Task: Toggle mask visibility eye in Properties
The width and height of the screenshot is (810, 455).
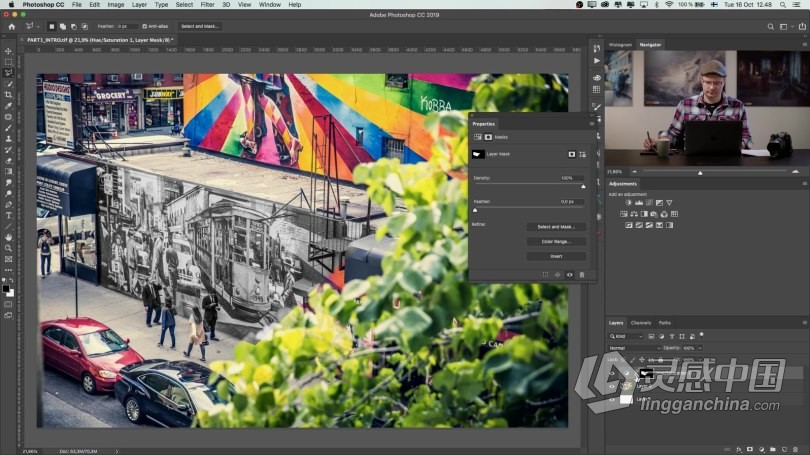Action: 570,275
